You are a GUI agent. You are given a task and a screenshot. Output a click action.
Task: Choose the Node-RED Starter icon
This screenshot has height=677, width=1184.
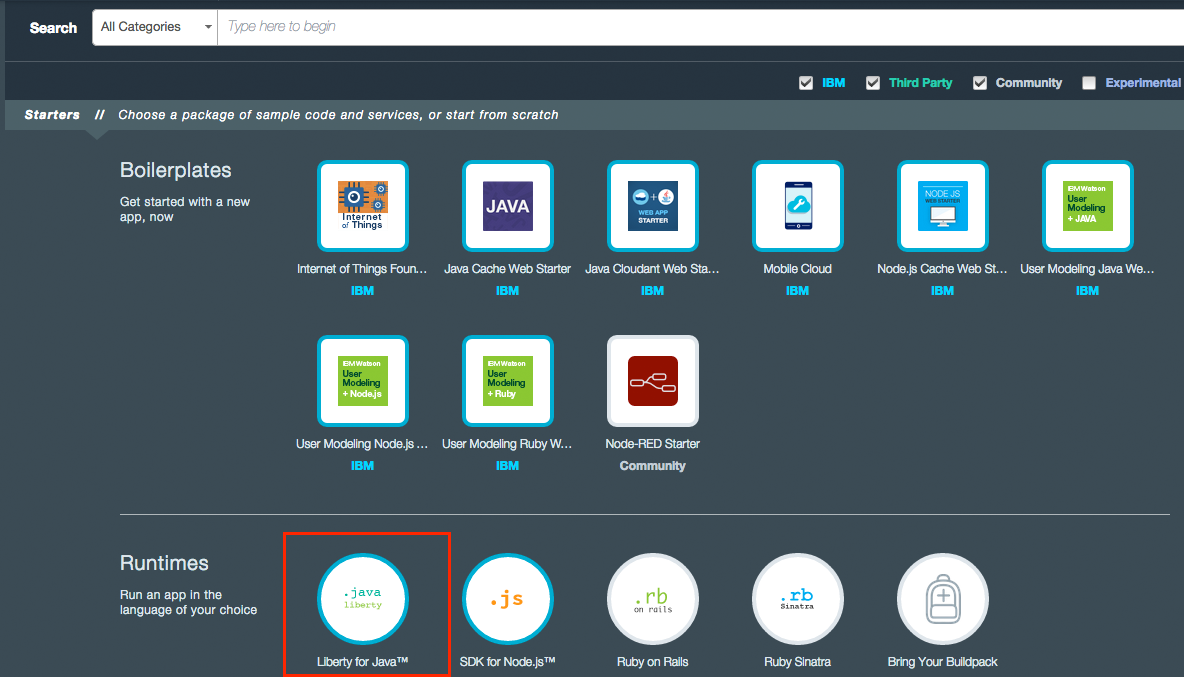pos(652,381)
